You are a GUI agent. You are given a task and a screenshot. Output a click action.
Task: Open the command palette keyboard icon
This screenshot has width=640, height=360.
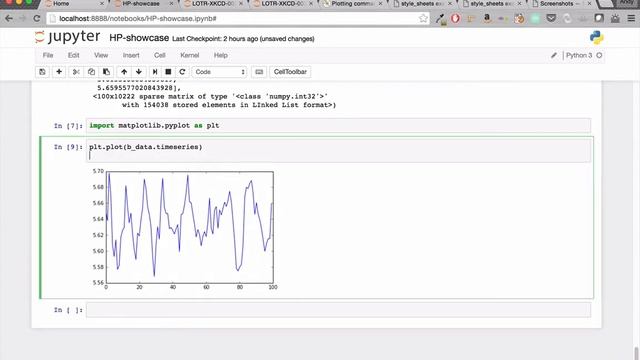(x=259, y=72)
